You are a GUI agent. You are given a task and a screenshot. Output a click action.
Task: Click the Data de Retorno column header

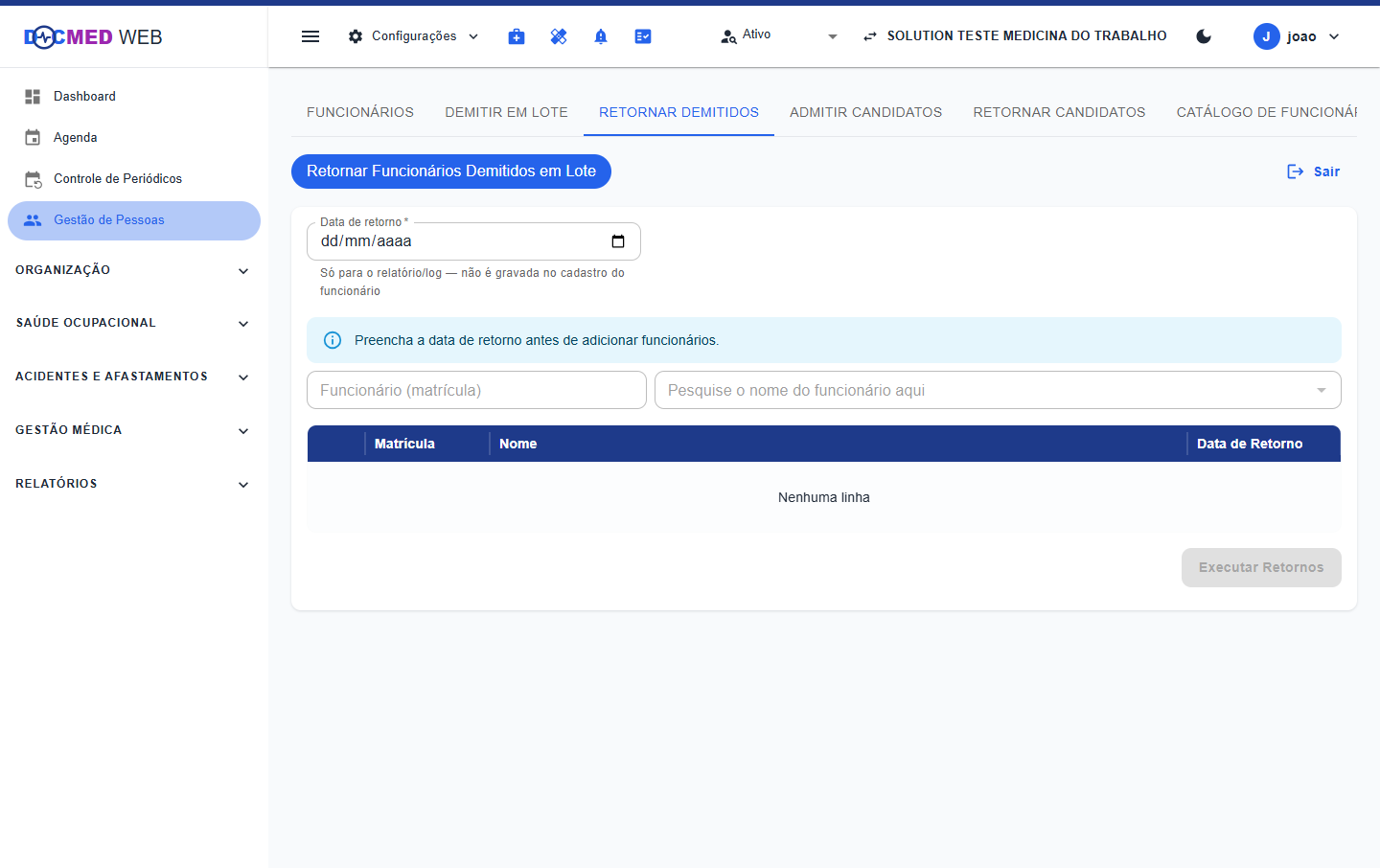click(1264, 444)
